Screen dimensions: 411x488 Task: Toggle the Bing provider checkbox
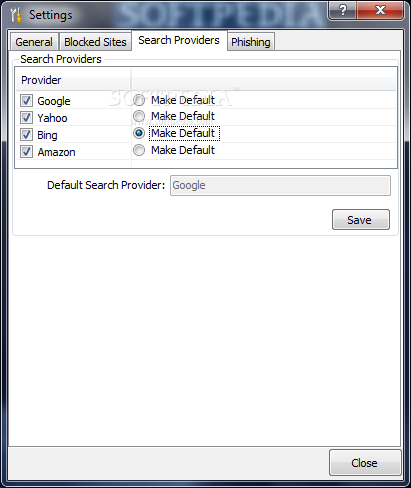[26, 135]
